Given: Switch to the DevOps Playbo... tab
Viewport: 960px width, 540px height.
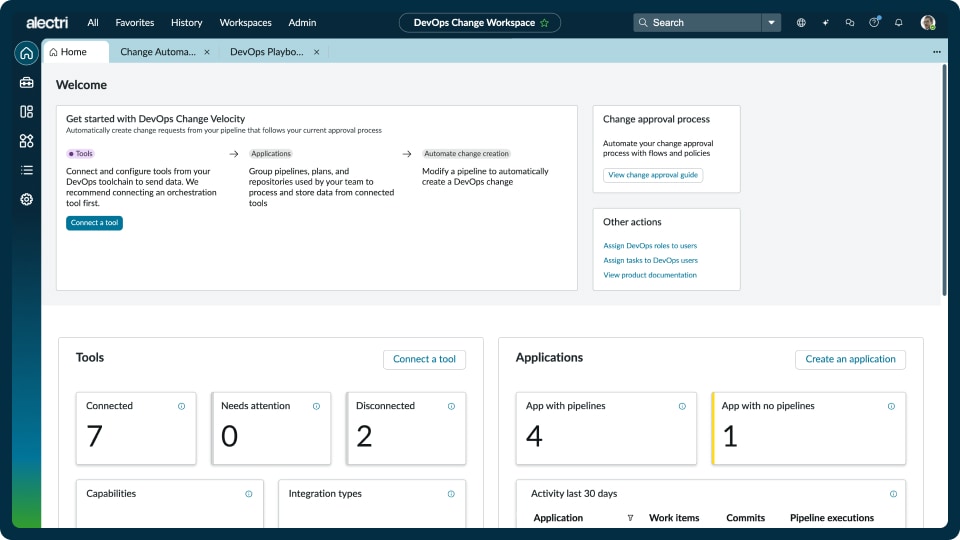Looking at the screenshot, I should click(267, 52).
